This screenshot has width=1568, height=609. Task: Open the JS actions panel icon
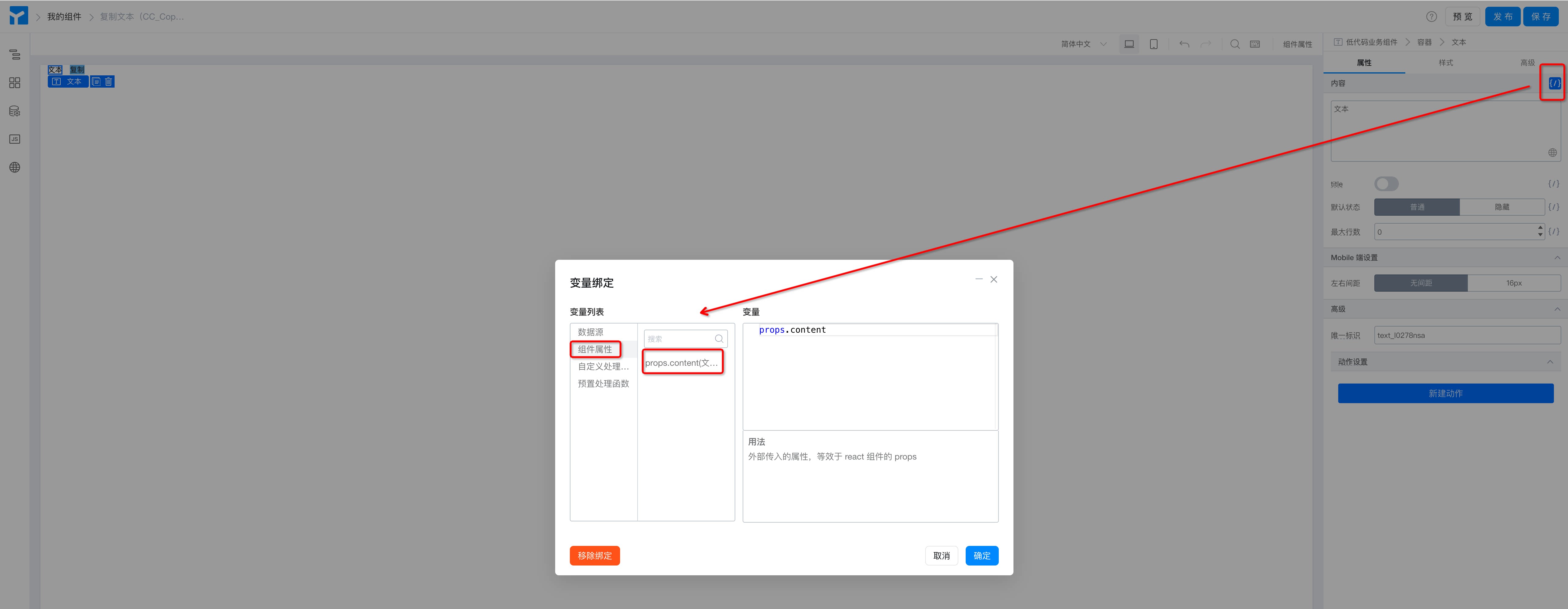pos(15,139)
